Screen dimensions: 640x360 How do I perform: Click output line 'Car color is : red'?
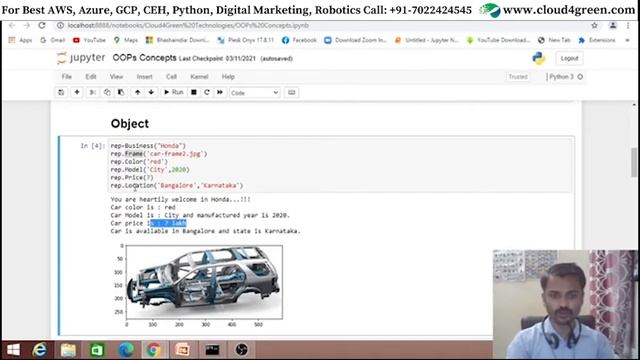(143, 207)
